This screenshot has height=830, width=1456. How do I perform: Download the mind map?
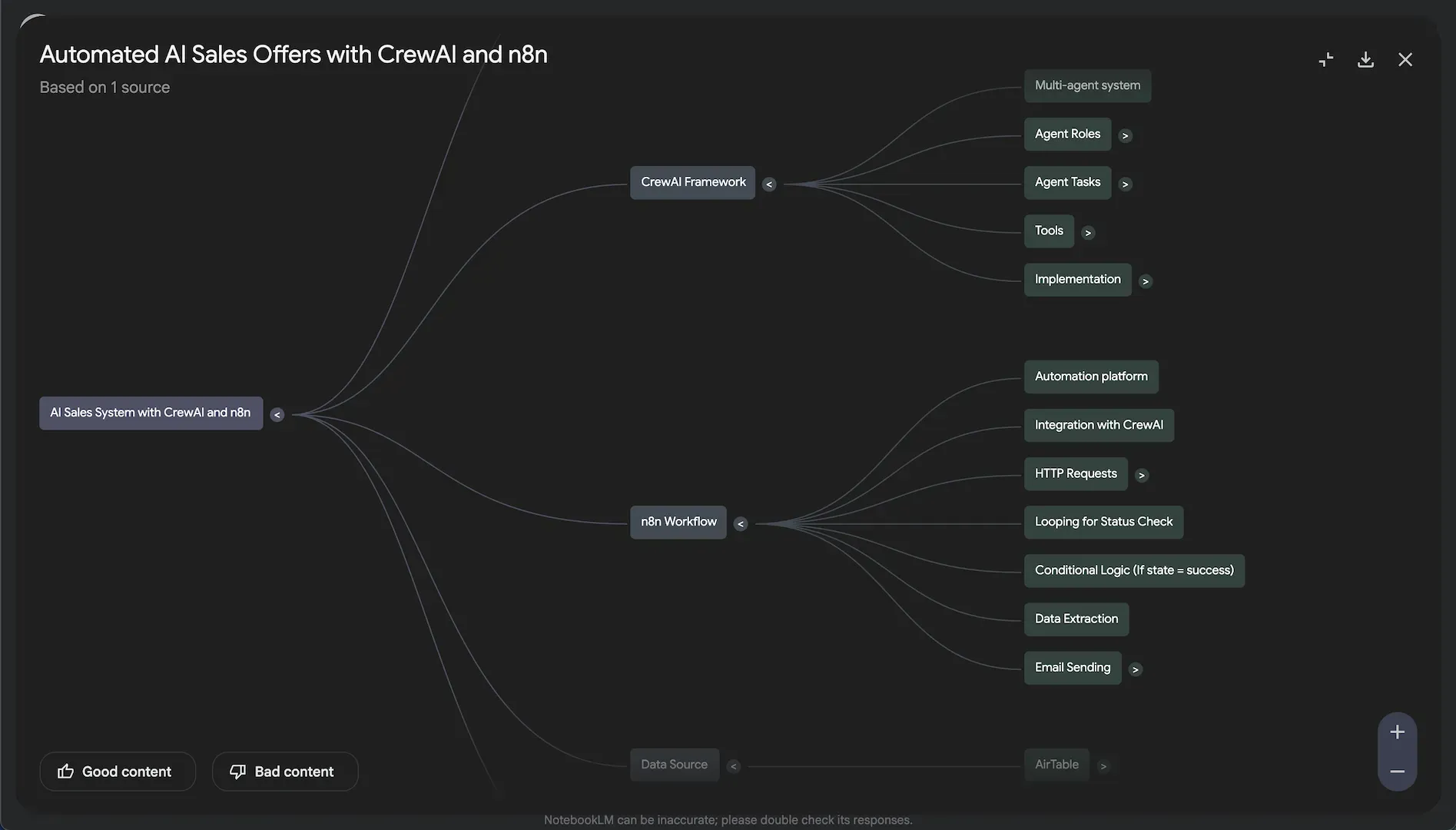[x=1365, y=59]
